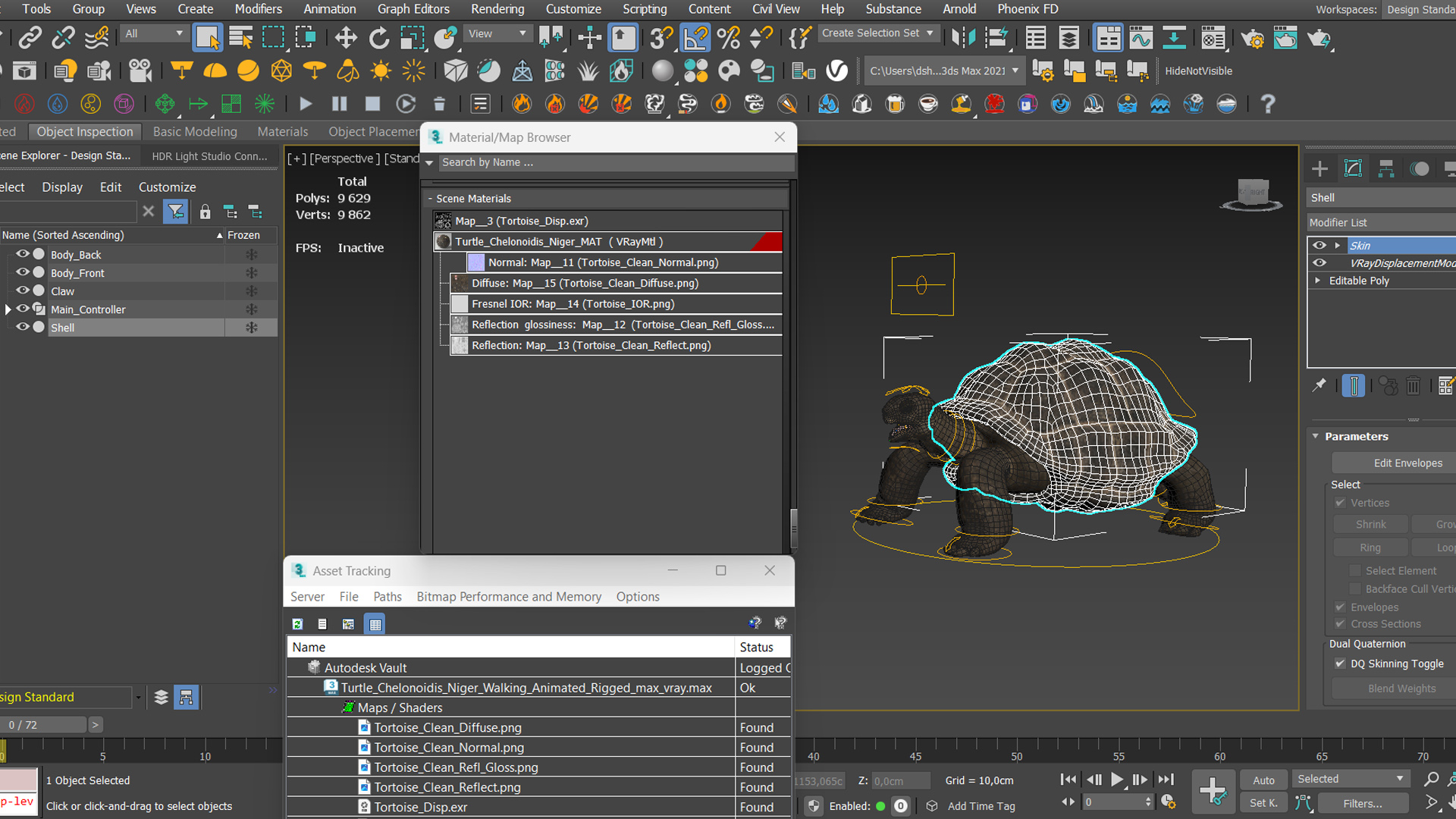The image size is (1456, 819).
Task: Select the Rotate tool in main toolbar
Action: click(378, 37)
